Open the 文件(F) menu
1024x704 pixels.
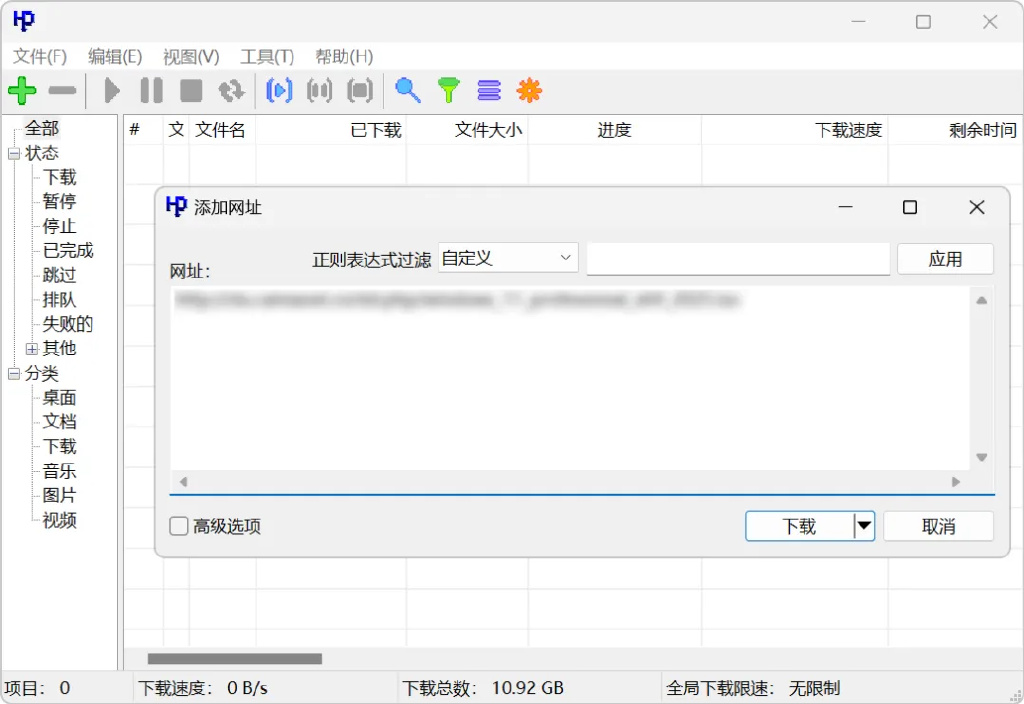click(x=40, y=57)
